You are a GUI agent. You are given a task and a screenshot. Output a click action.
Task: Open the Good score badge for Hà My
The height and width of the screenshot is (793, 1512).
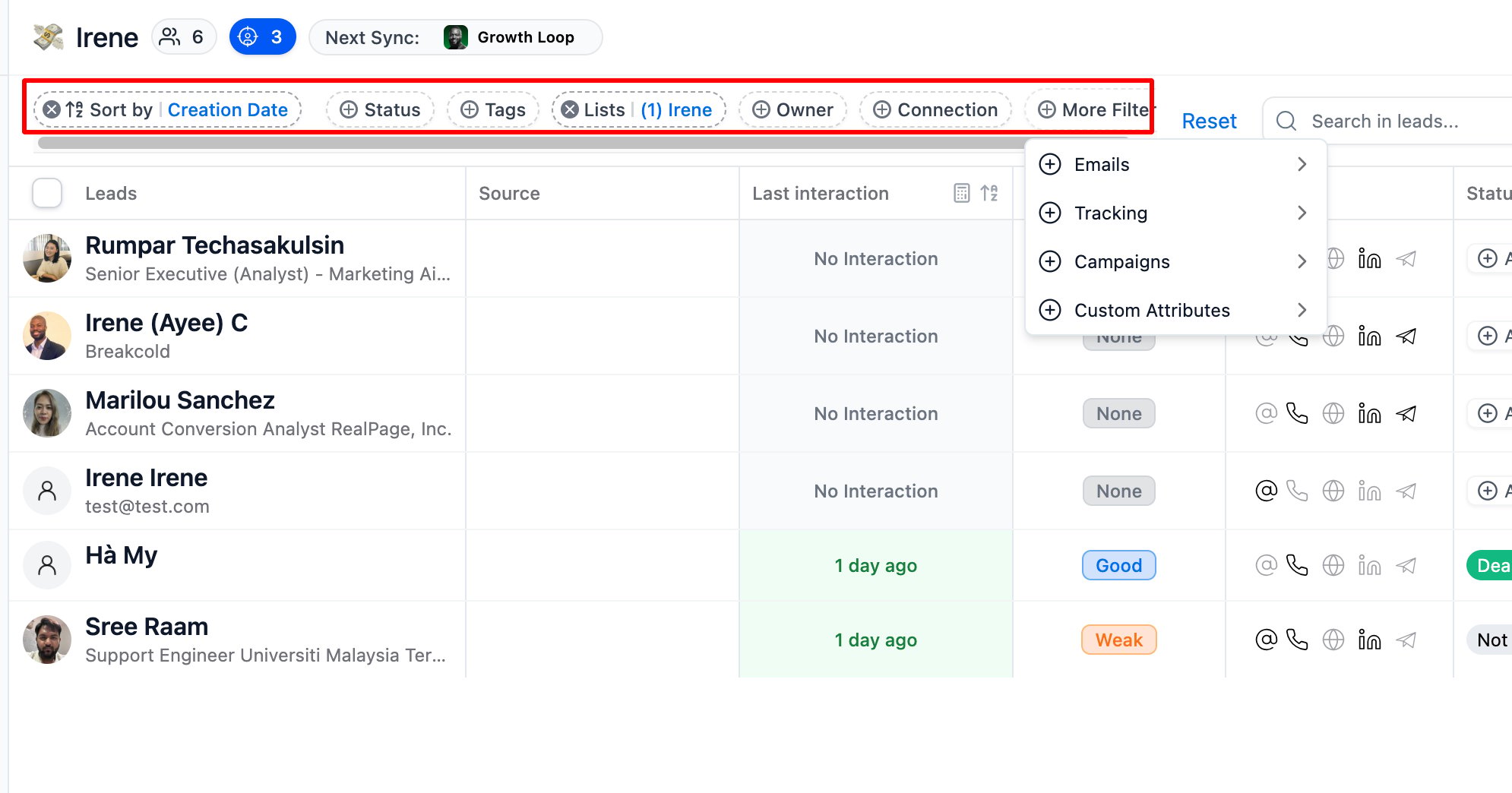(1118, 566)
